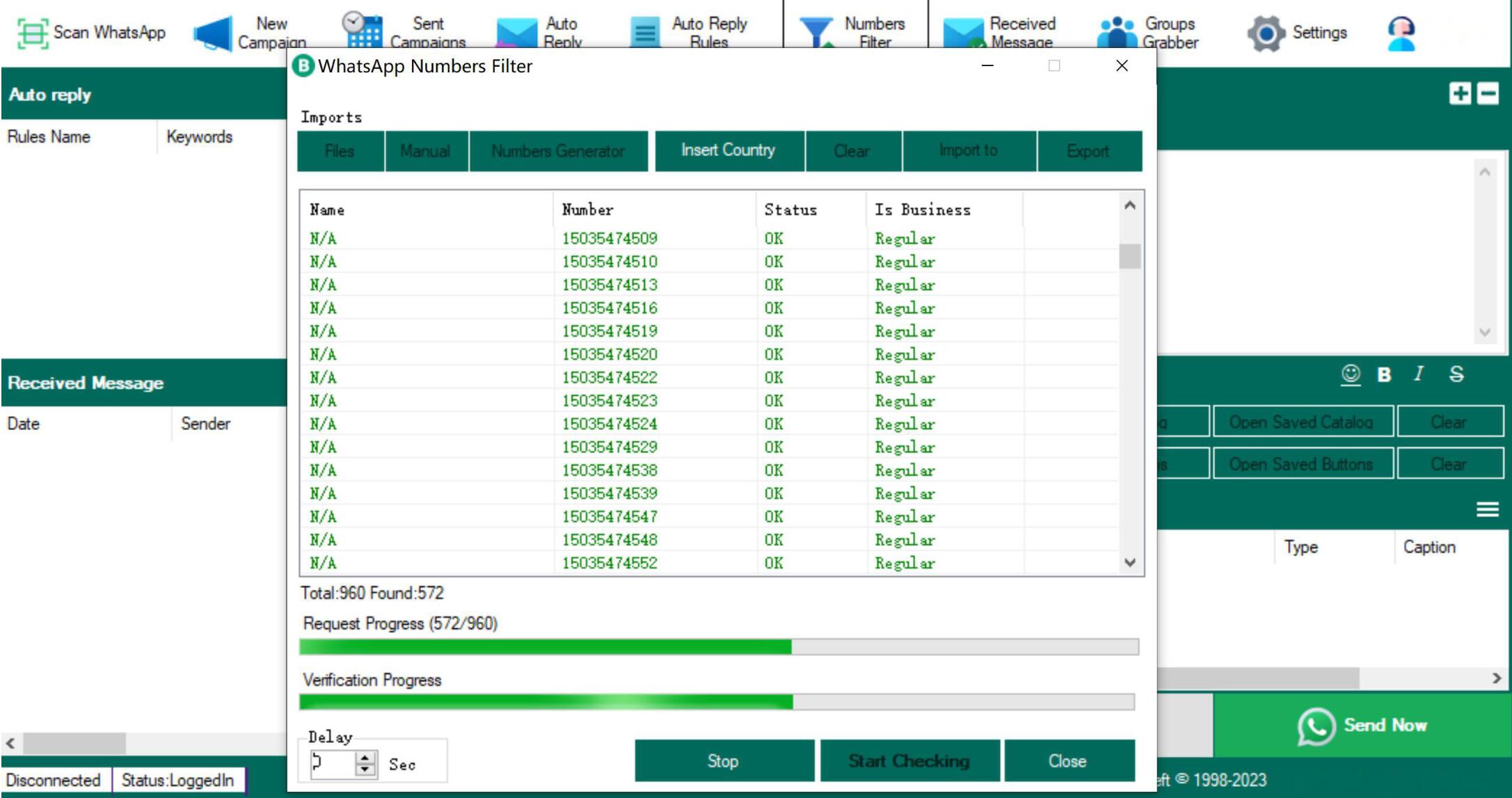Click plus icon to add item
The width and height of the screenshot is (1512, 798).
(x=1460, y=93)
